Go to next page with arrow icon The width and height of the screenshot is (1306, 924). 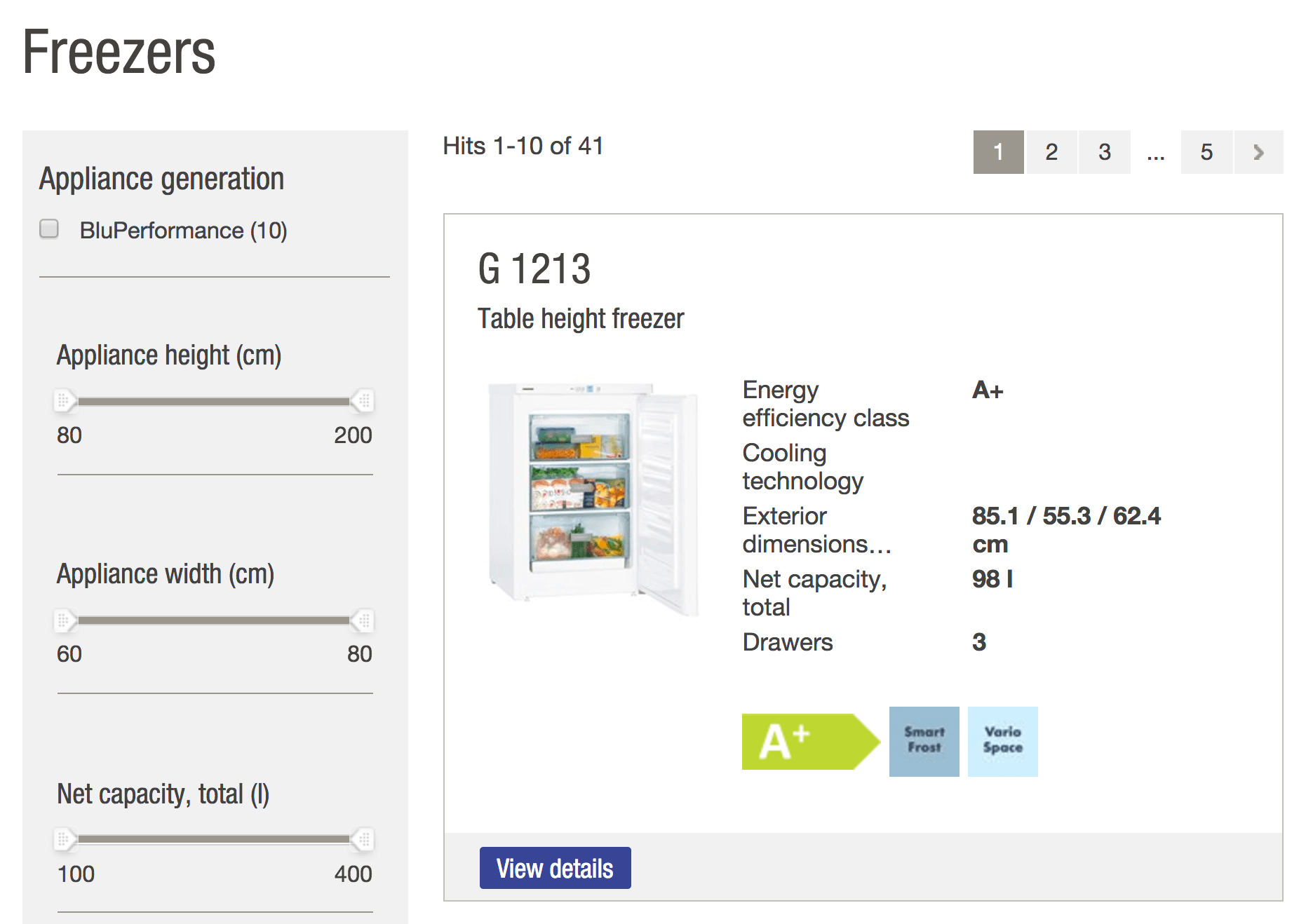(1258, 152)
